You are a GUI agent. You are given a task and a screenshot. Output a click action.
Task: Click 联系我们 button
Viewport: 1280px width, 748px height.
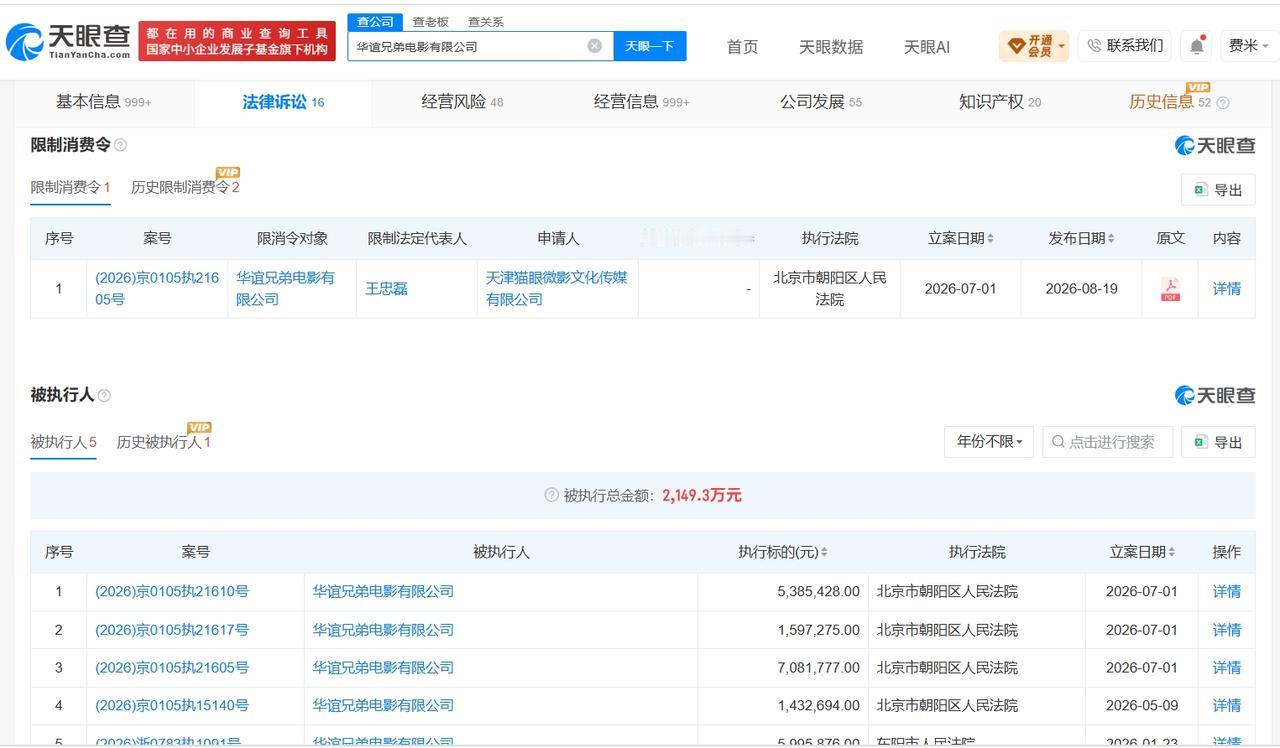pyautogui.click(x=1124, y=46)
